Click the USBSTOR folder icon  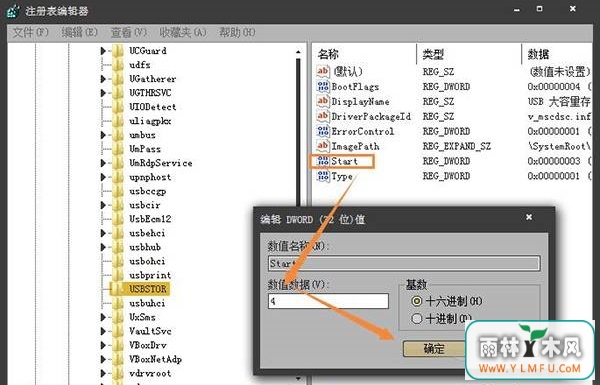click(118, 289)
